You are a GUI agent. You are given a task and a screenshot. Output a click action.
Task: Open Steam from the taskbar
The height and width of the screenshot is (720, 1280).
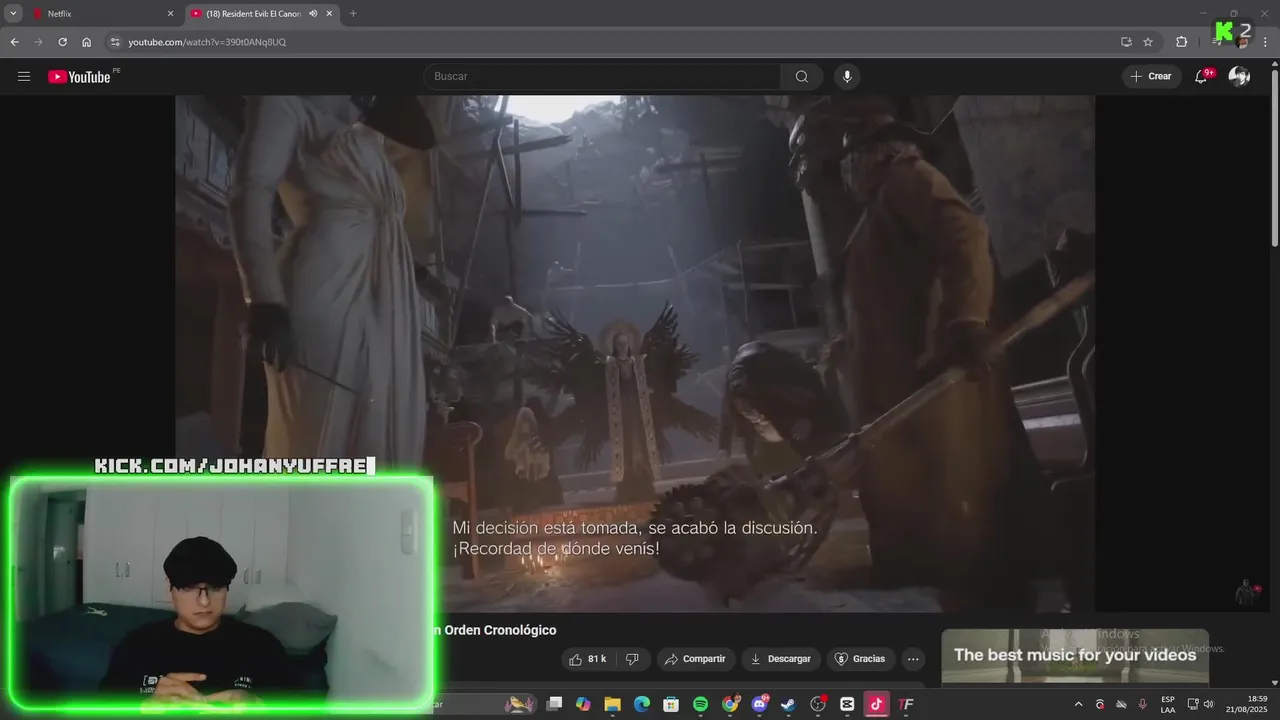pos(788,704)
